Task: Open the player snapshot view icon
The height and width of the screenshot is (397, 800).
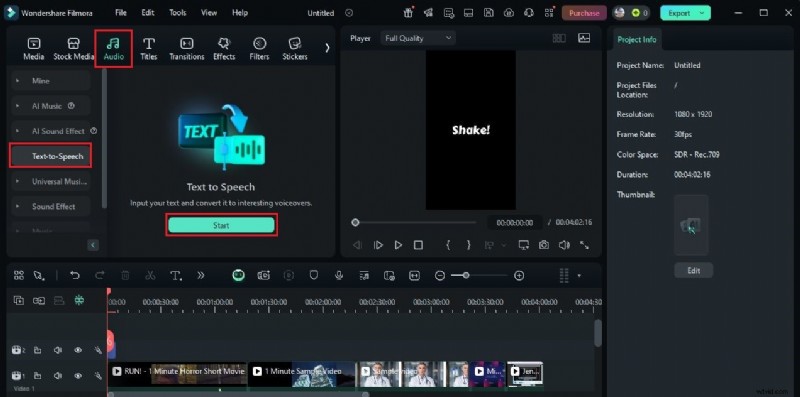Action: (584, 38)
